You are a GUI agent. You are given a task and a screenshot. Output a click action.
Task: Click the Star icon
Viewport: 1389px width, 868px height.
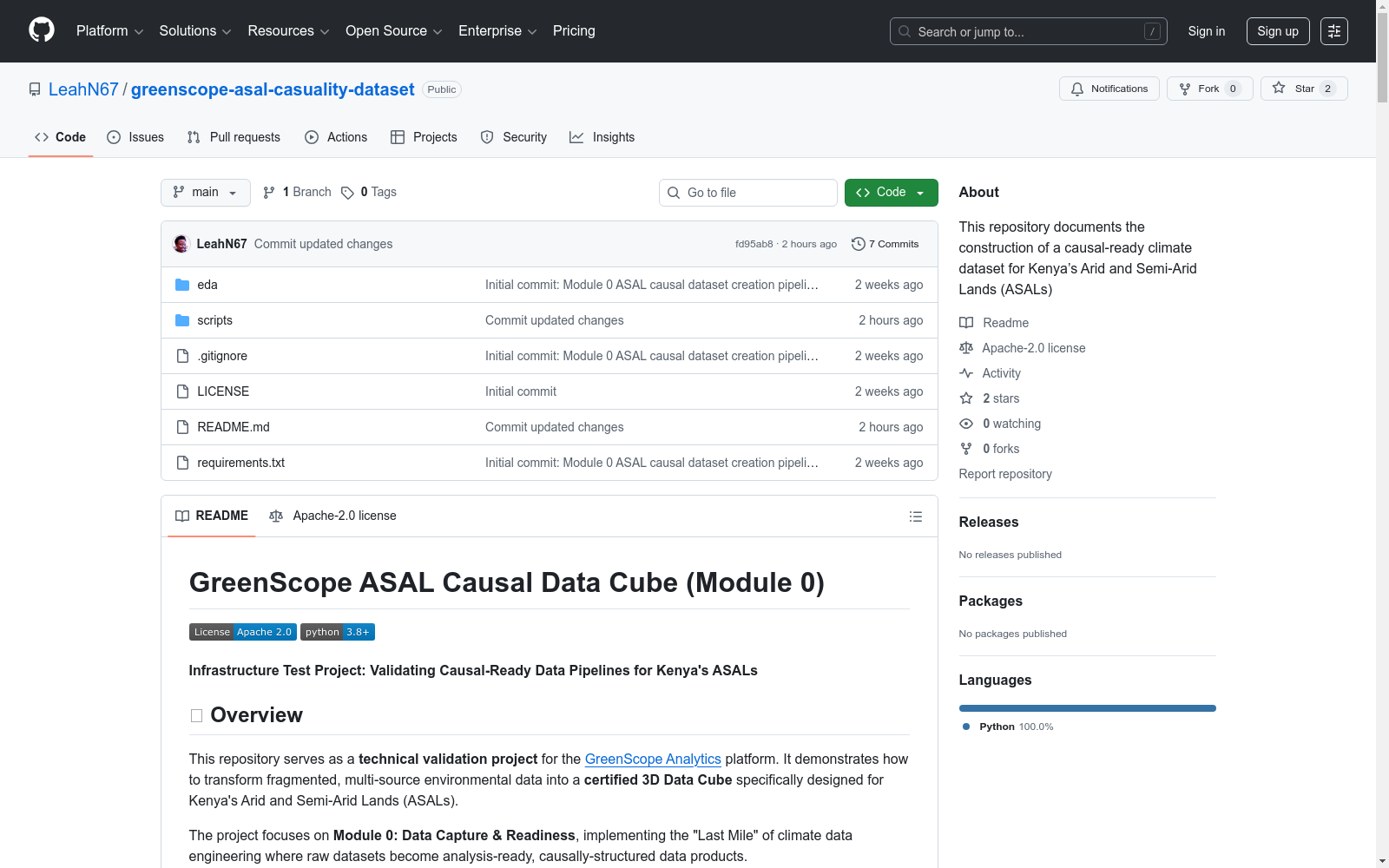coord(1279,88)
